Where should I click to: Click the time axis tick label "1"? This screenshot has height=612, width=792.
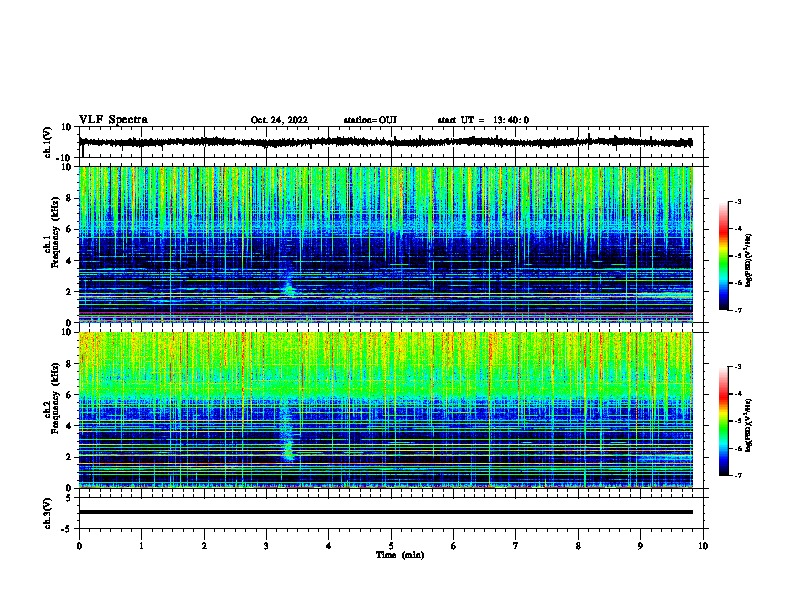[x=141, y=546]
